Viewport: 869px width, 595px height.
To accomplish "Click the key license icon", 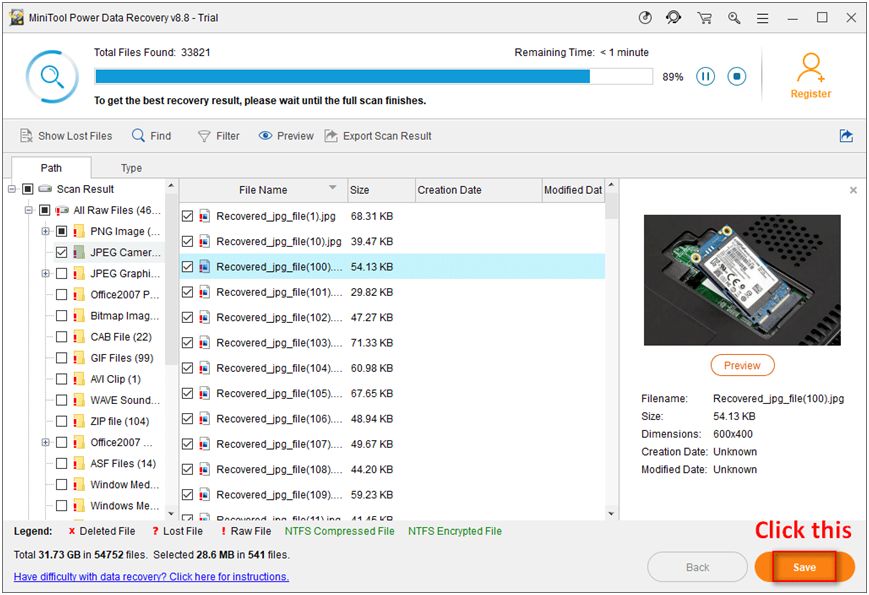I will point(735,18).
